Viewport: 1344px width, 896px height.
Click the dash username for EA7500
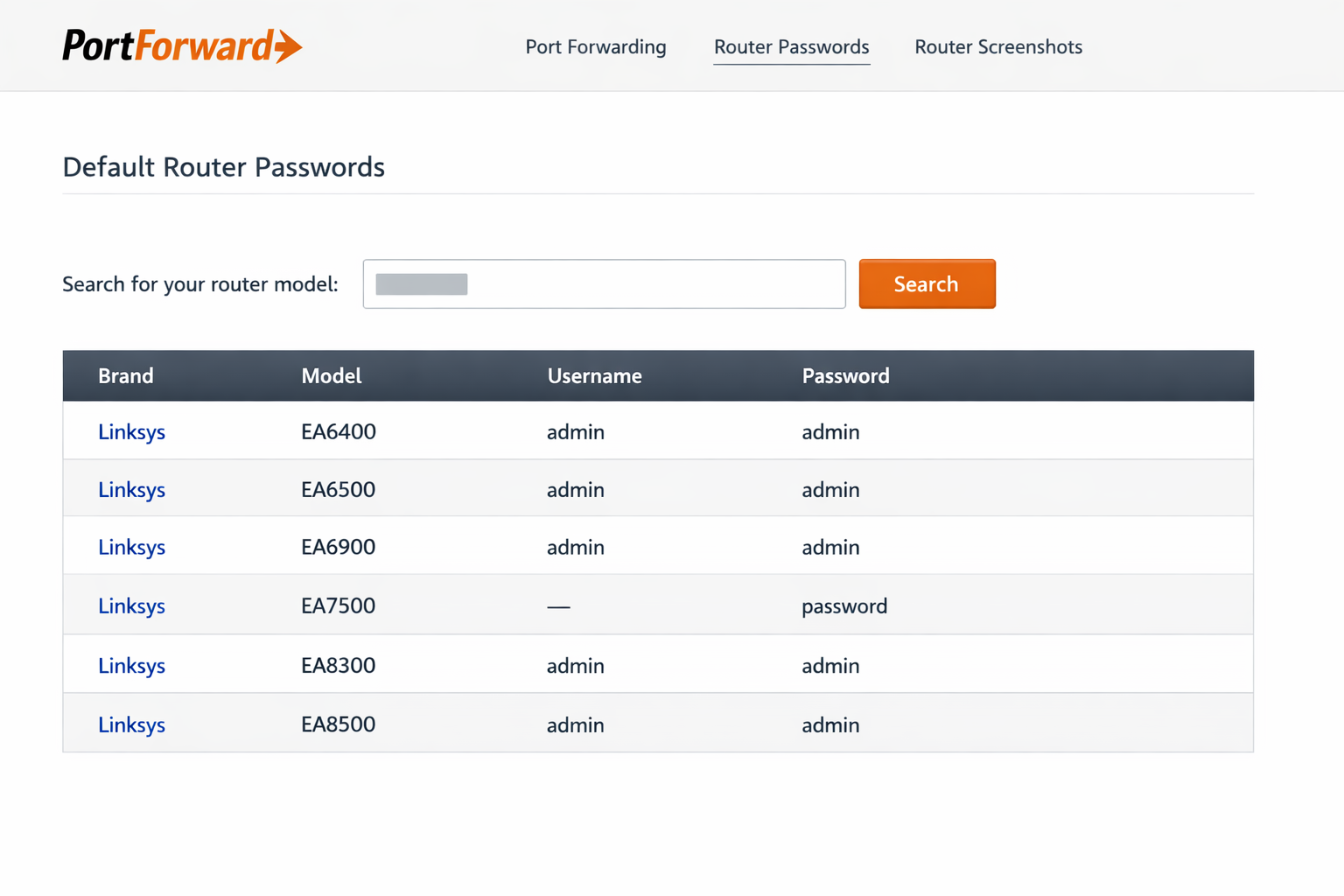tap(558, 606)
